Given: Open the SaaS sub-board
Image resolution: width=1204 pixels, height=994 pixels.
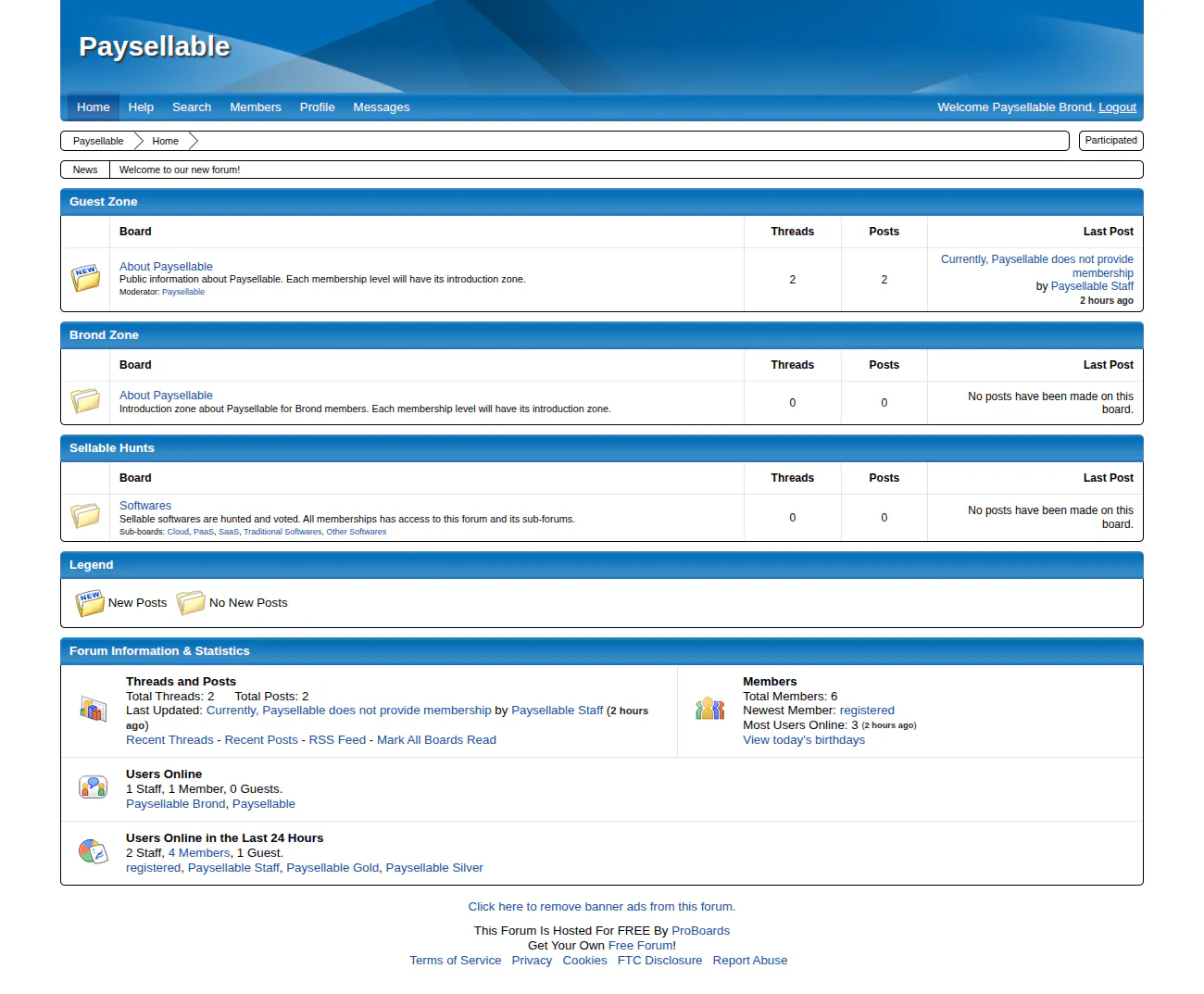Looking at the screenshot, I should point(229,532).
